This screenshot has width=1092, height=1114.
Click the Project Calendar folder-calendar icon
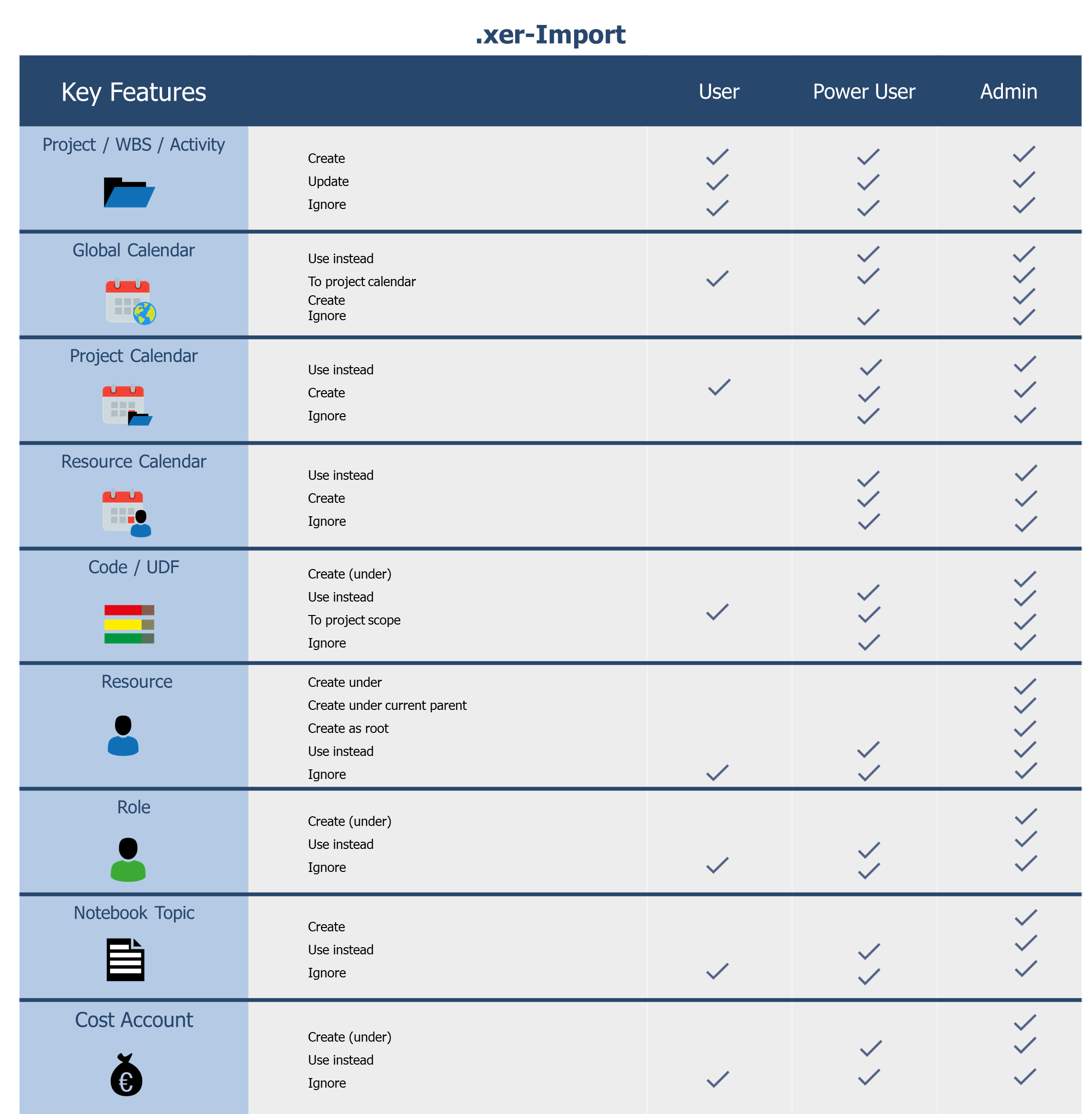tap(127, 405)
